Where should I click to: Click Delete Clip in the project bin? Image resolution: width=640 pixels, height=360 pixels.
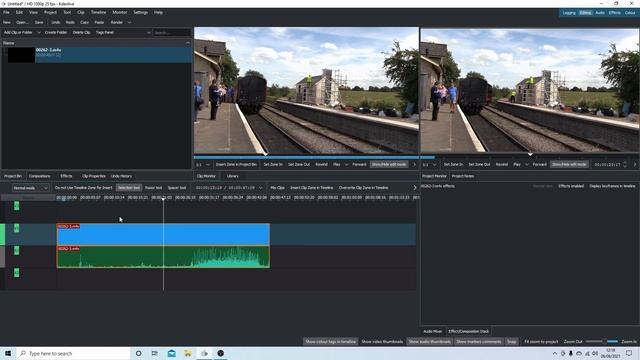(81, 32)
